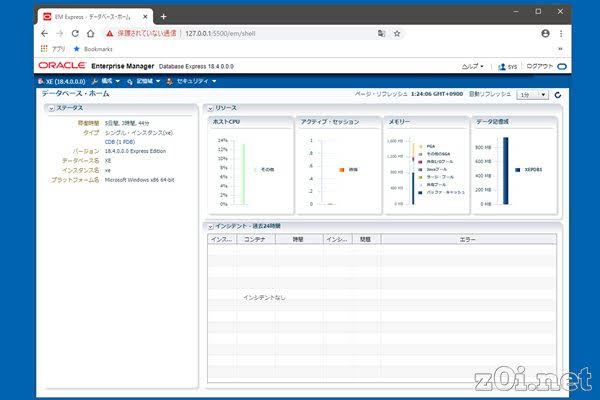
Task: Click the PGA legend swatch in Memory
Action: pos(421,146)
